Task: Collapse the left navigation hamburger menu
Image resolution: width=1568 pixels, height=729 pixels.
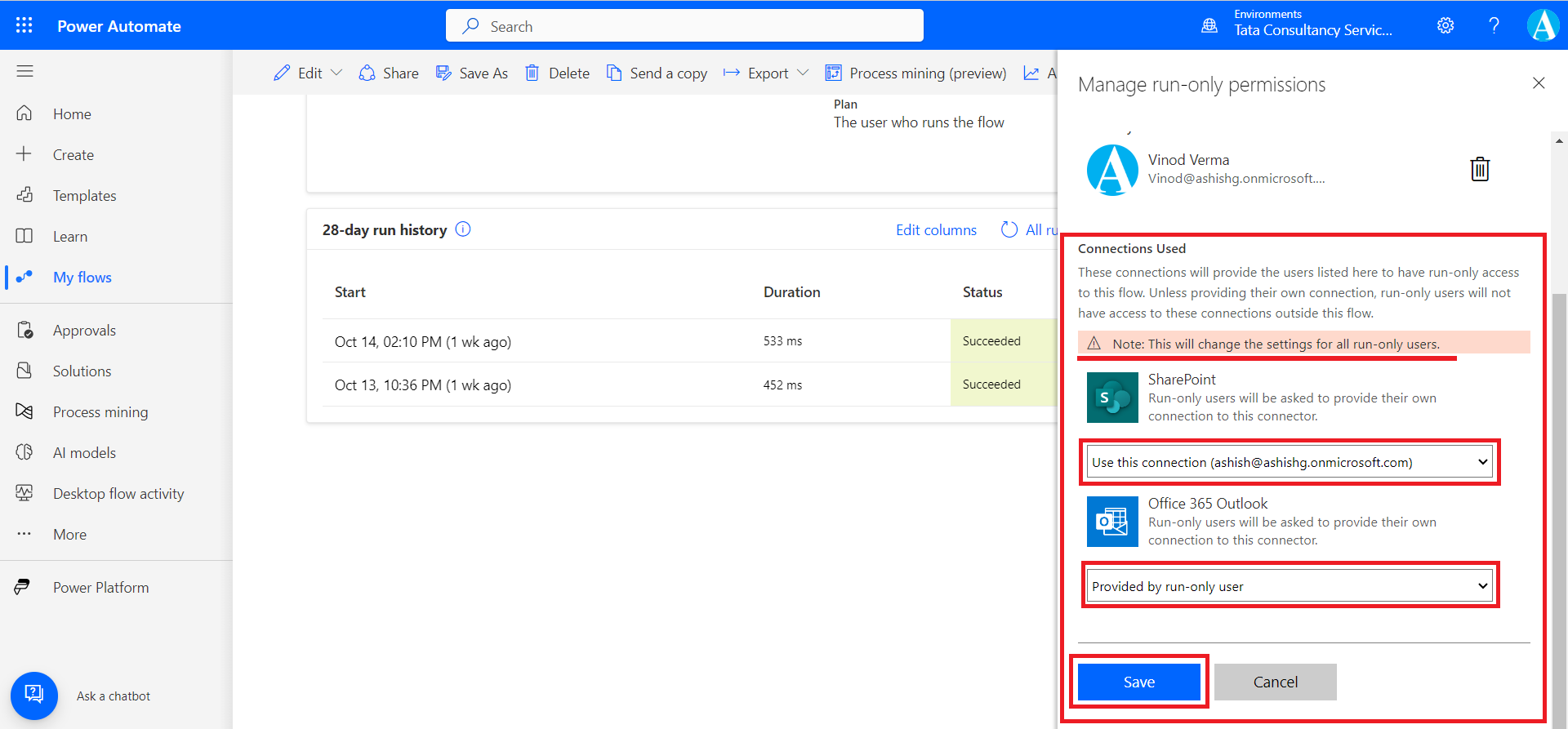Action: [x=25, y=72]
